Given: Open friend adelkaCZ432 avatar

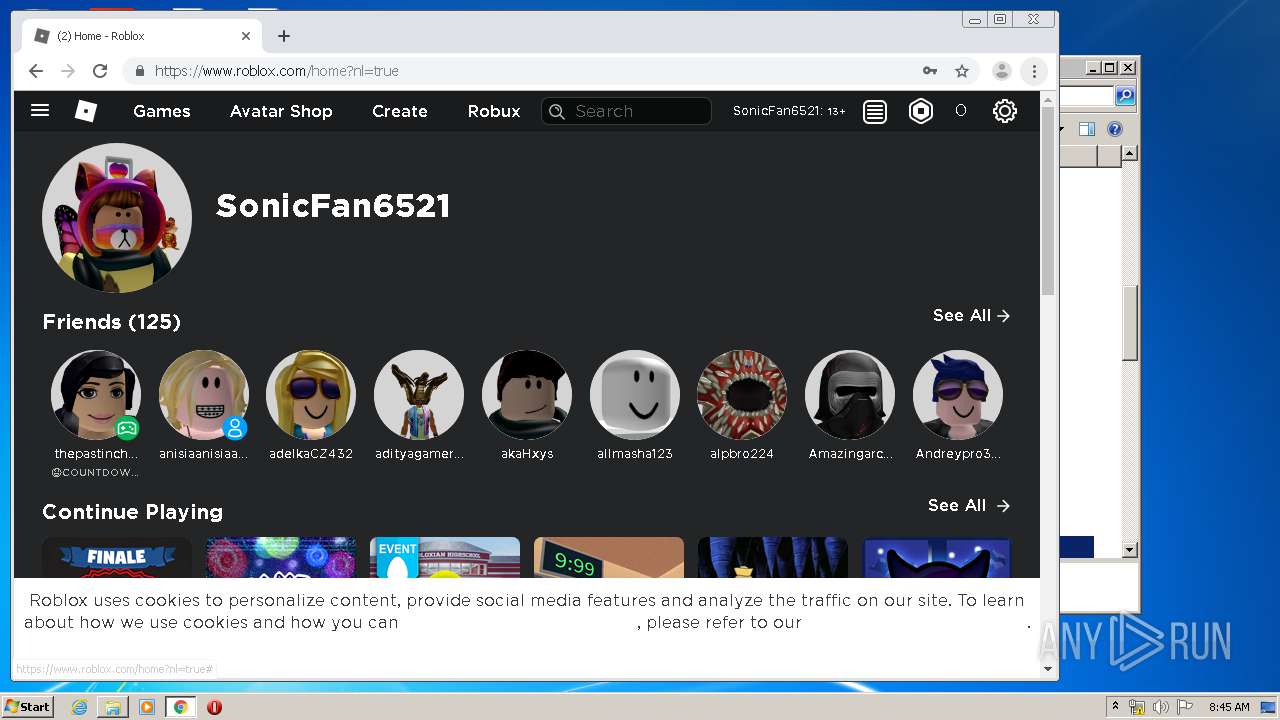Looking at the screenshot, I should click(x=311, y=395).
